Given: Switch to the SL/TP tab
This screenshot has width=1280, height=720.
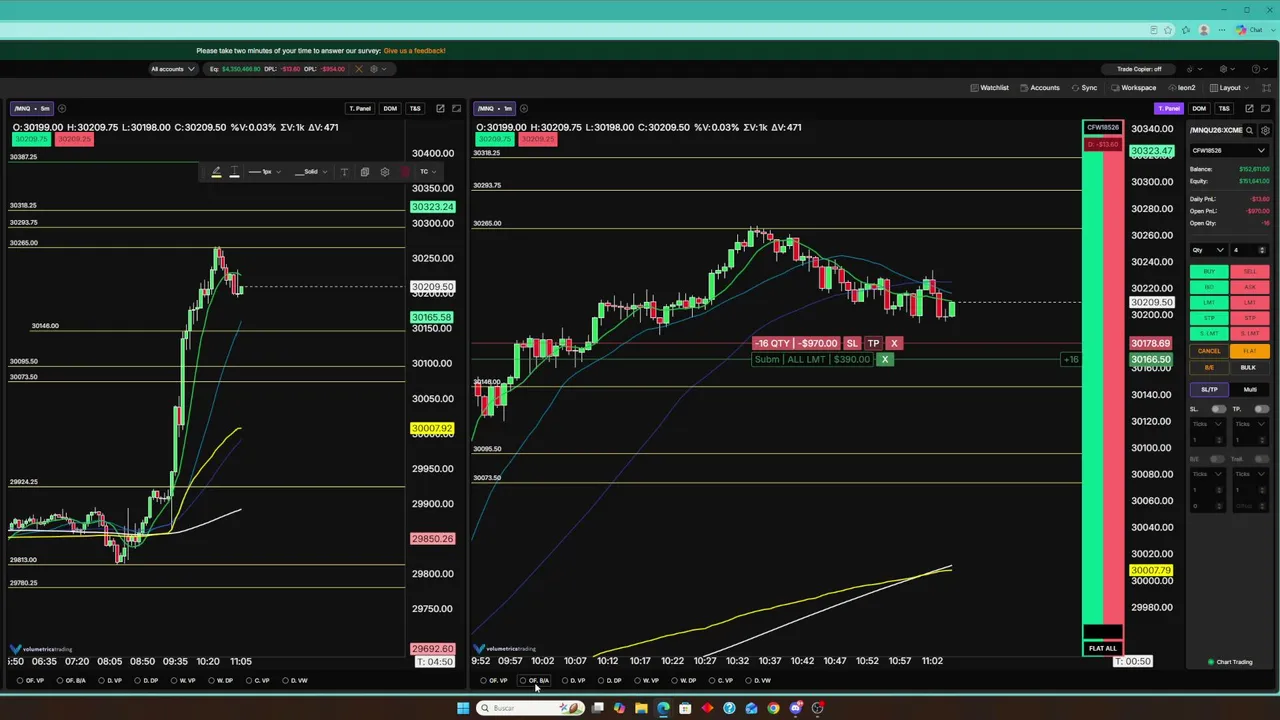Looking at the screenshot, I should tap(1210, 389).
